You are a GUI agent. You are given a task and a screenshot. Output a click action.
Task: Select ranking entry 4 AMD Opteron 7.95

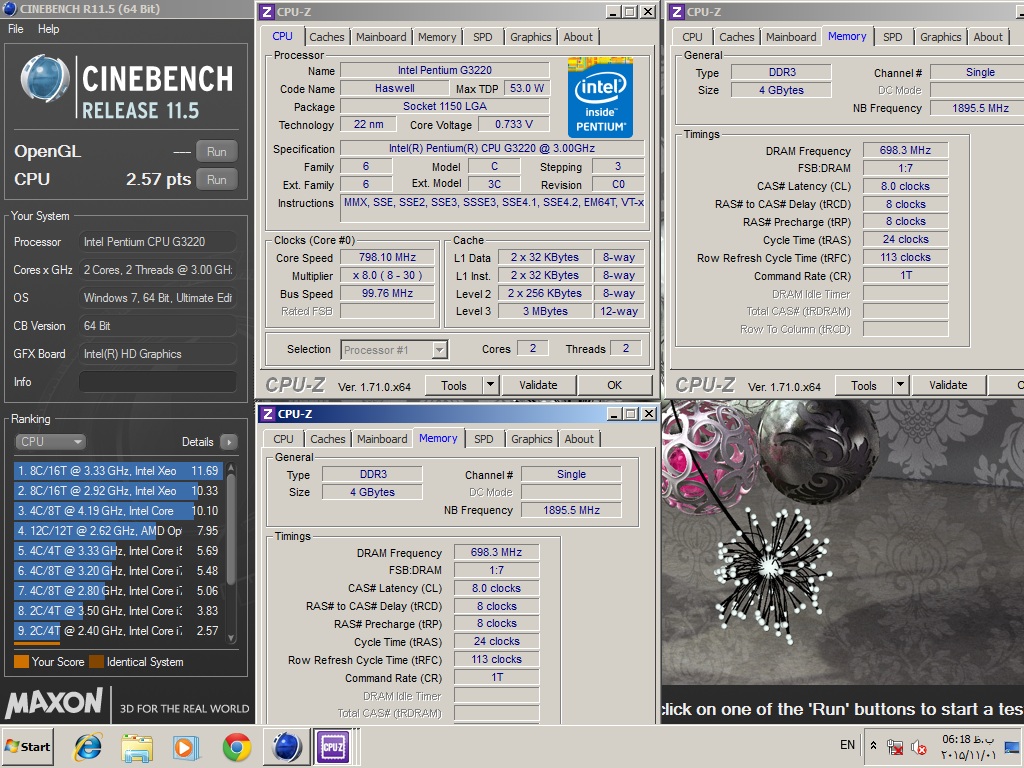click(x=118, y=530)
